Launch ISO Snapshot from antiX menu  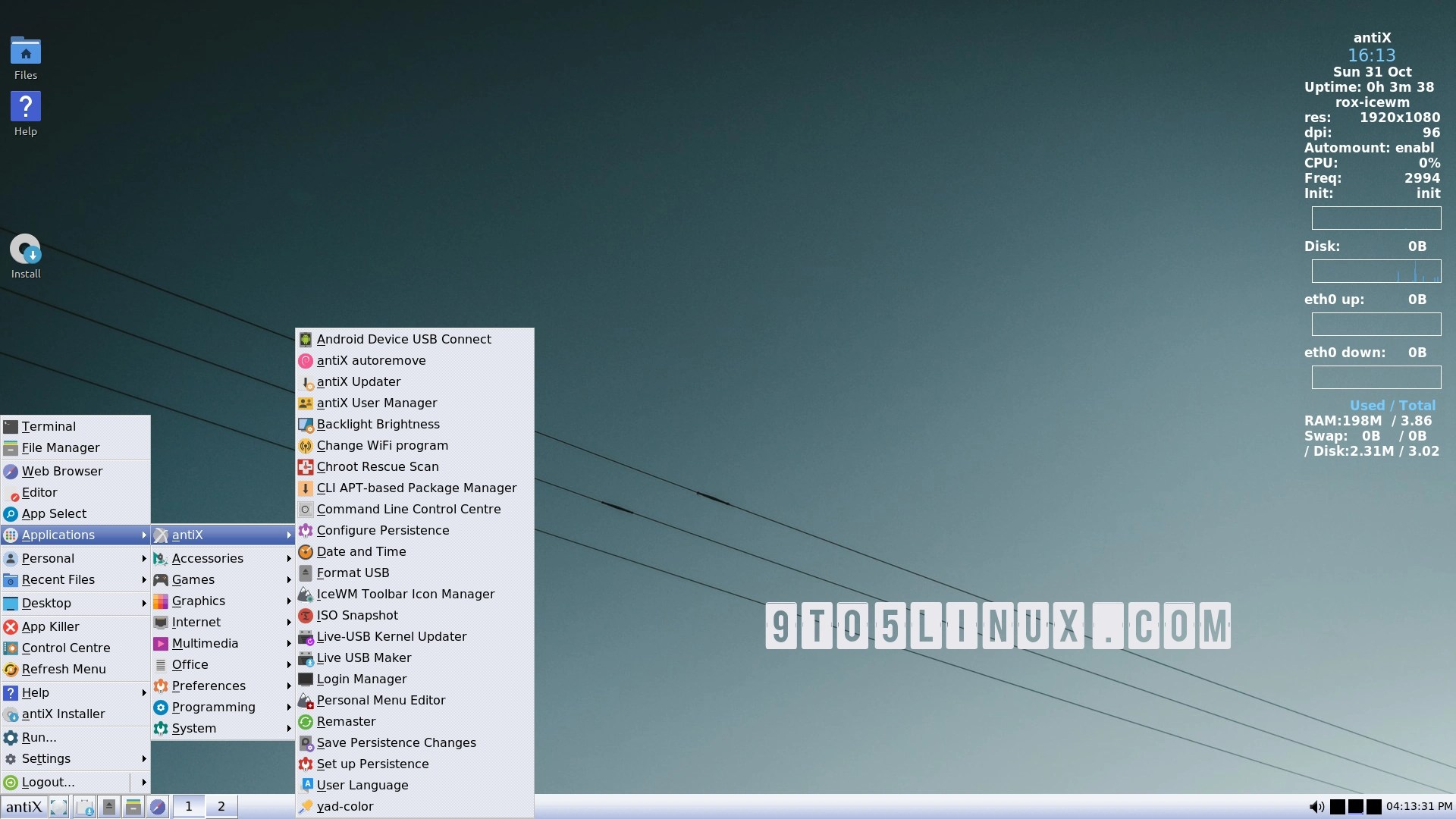(357, 615)
